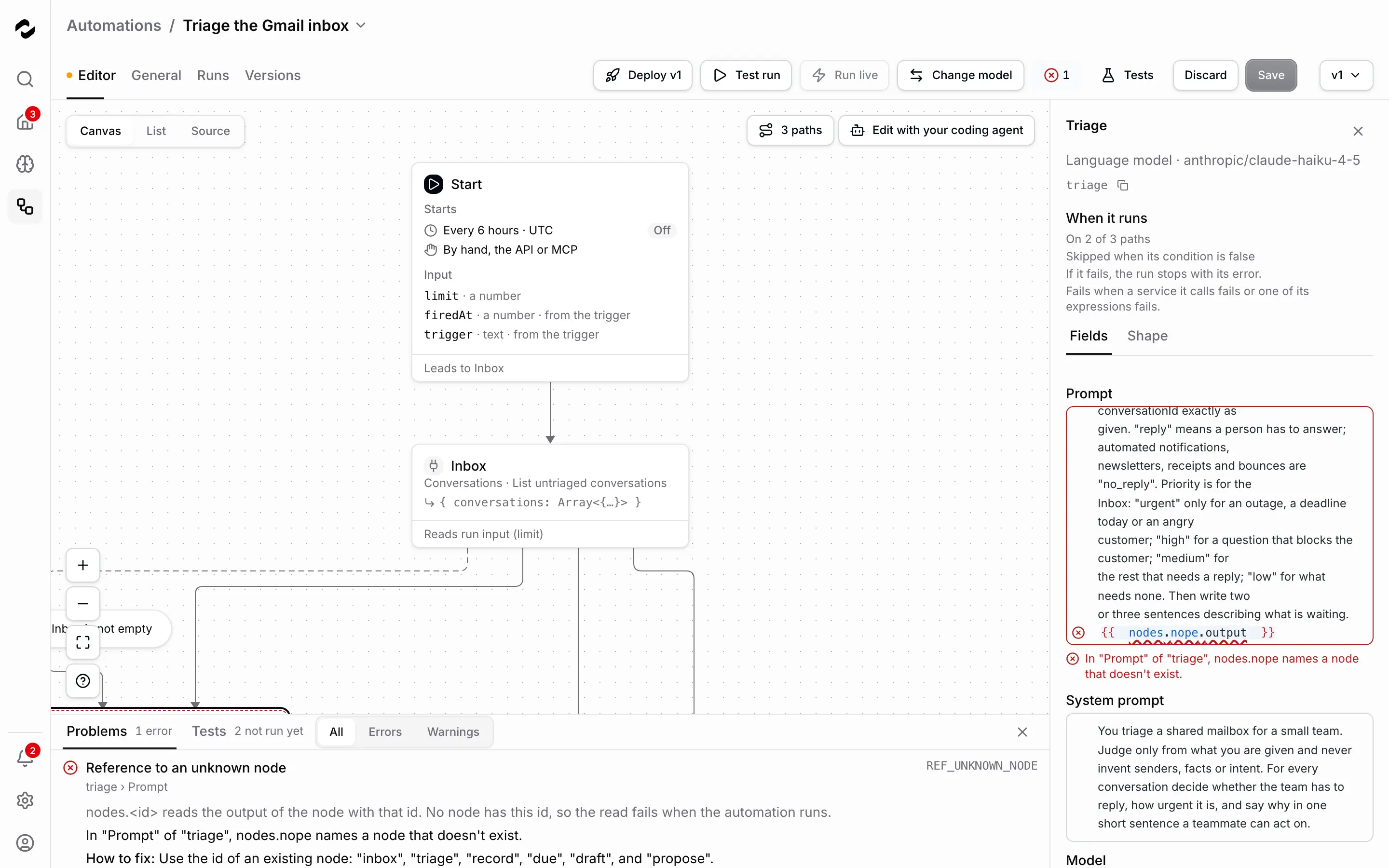Click the nodes.nope.output expression in Prompt

coord(1187,633)
